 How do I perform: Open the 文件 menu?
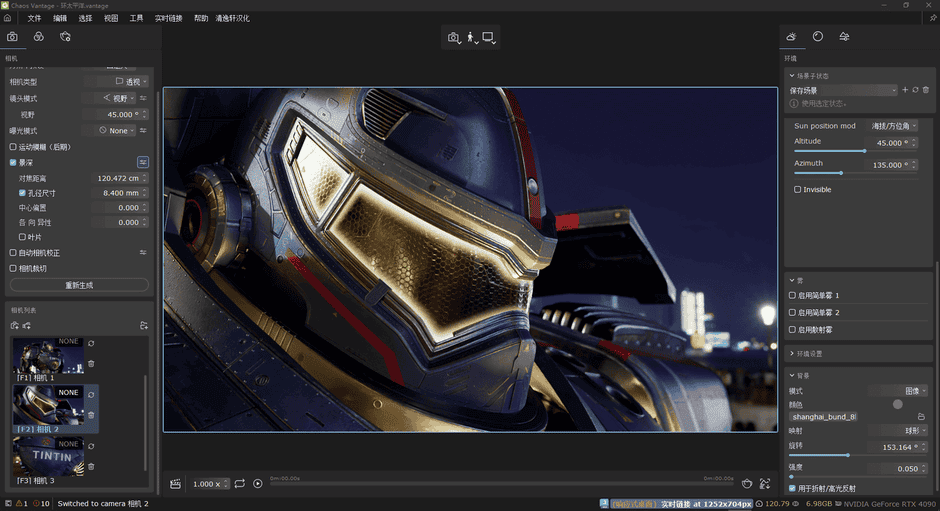click(x=34, y=18)
